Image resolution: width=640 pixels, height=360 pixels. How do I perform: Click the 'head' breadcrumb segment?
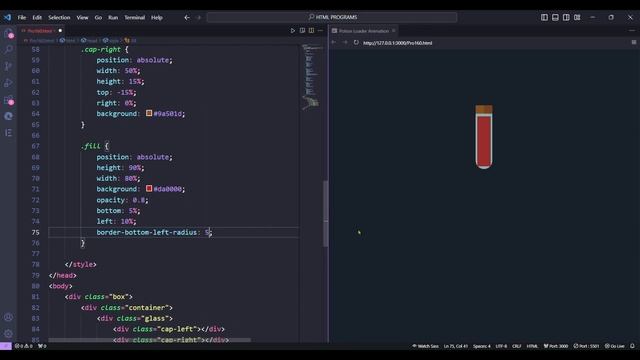click(89, 40)
